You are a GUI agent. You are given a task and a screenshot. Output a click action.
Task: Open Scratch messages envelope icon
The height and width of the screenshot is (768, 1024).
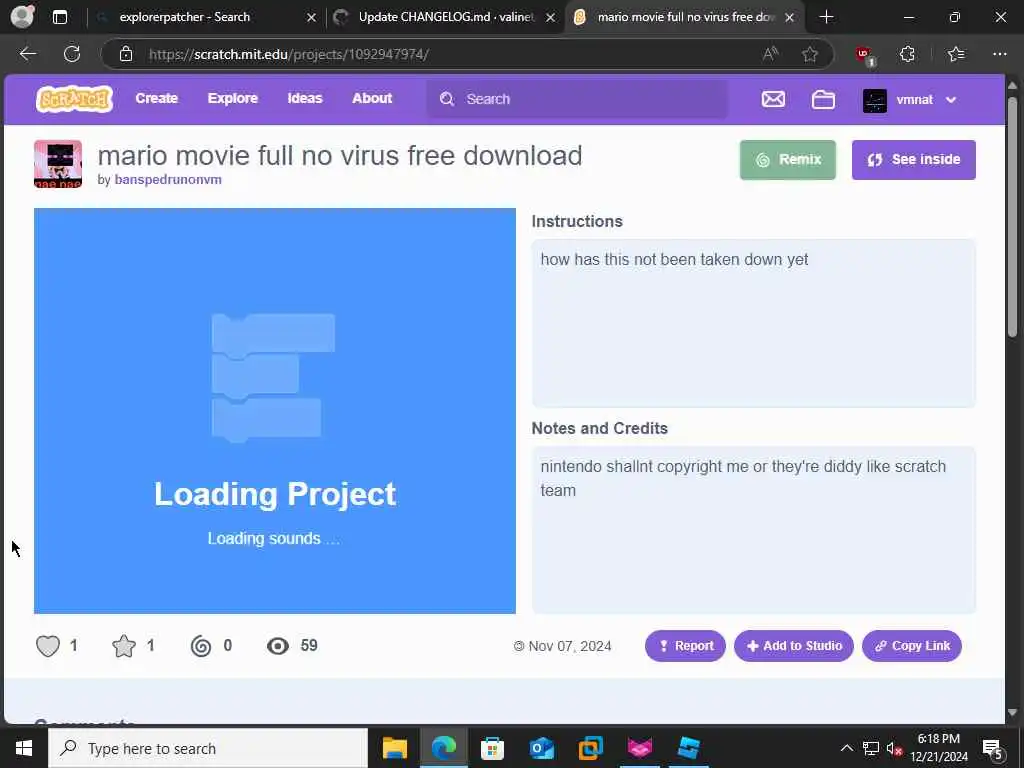click(773, 99)
